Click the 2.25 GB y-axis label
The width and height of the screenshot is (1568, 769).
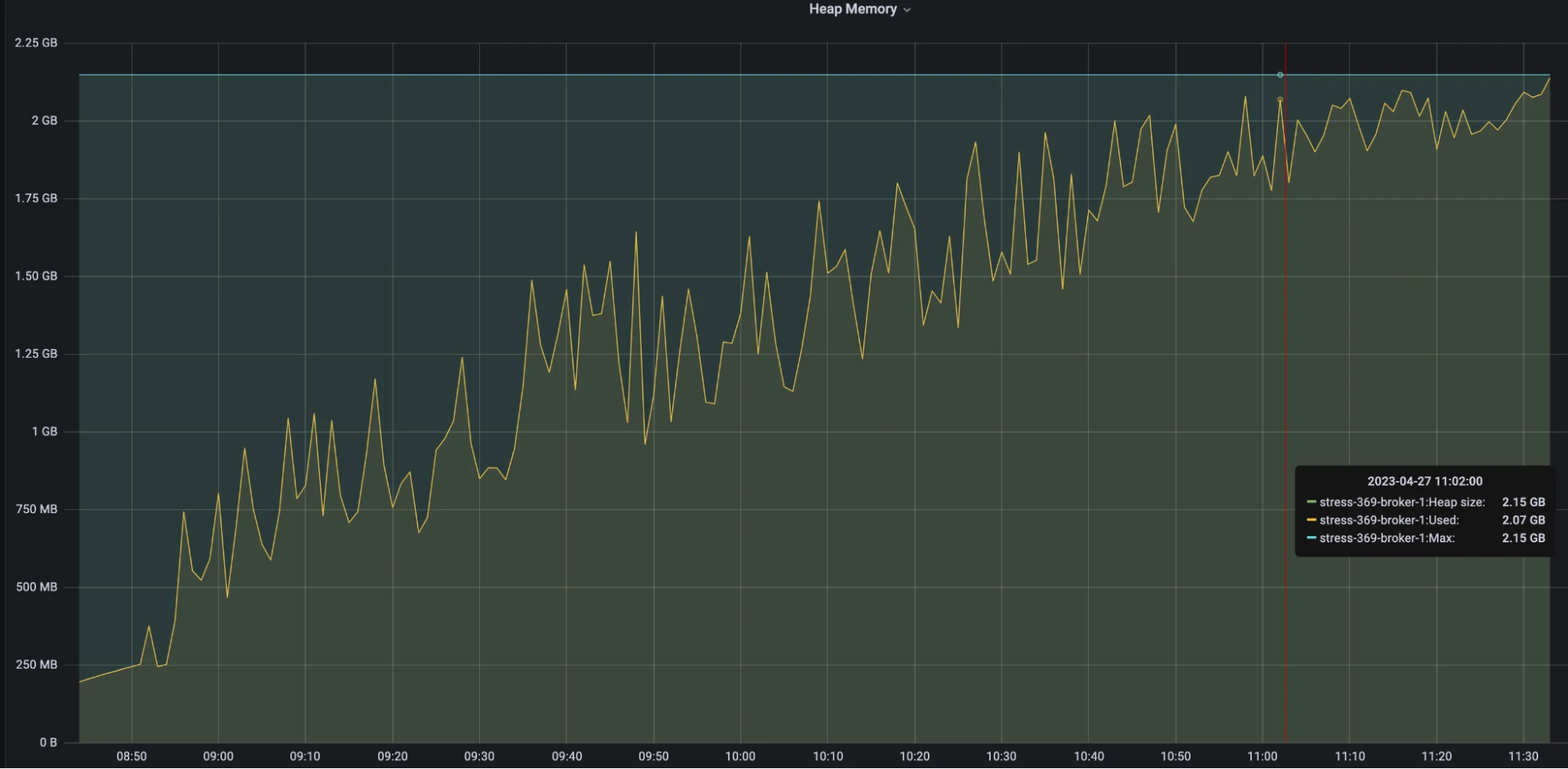click(x=36, y=43)
